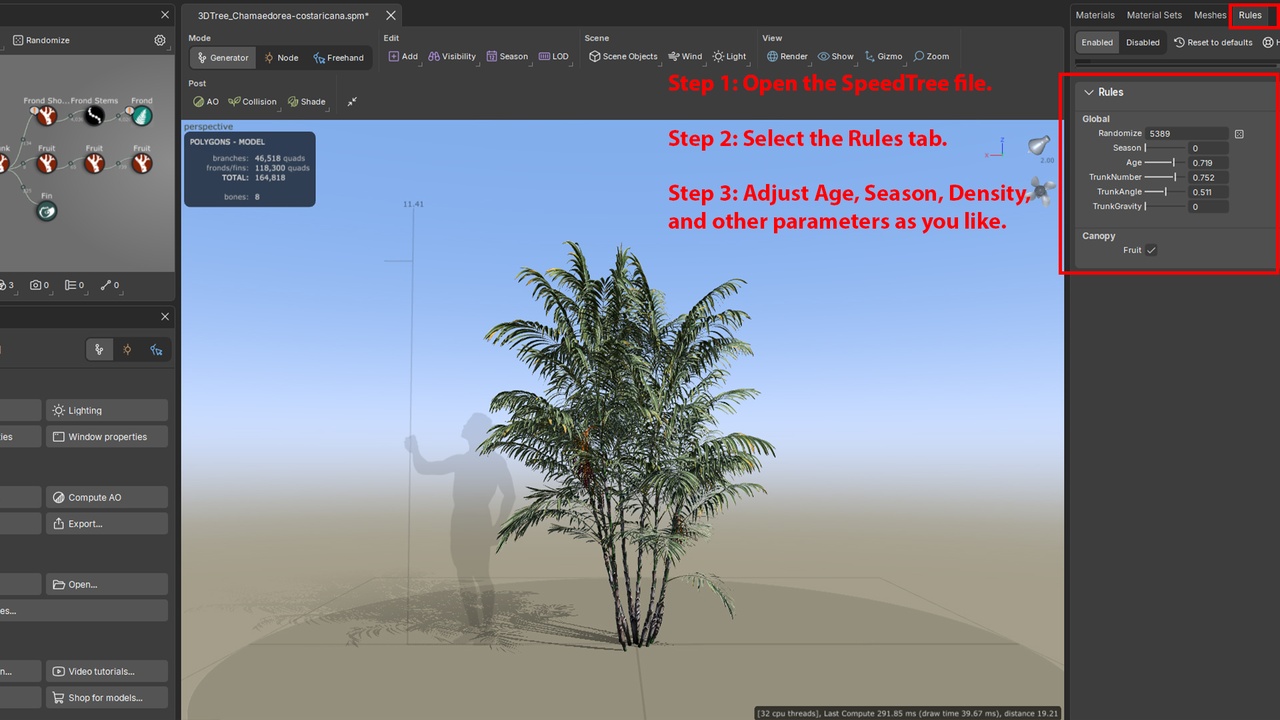This screenshot has height=720, width=1280.
Task: Activate Freehand mode in the toolbar
Action: coord(339,57)
